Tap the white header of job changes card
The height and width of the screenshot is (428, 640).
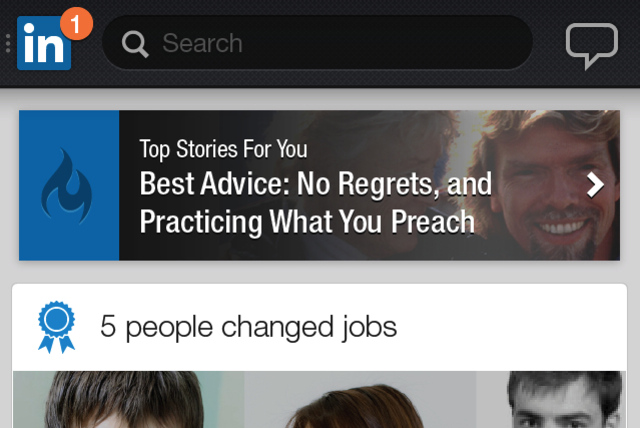click(320, 328)
